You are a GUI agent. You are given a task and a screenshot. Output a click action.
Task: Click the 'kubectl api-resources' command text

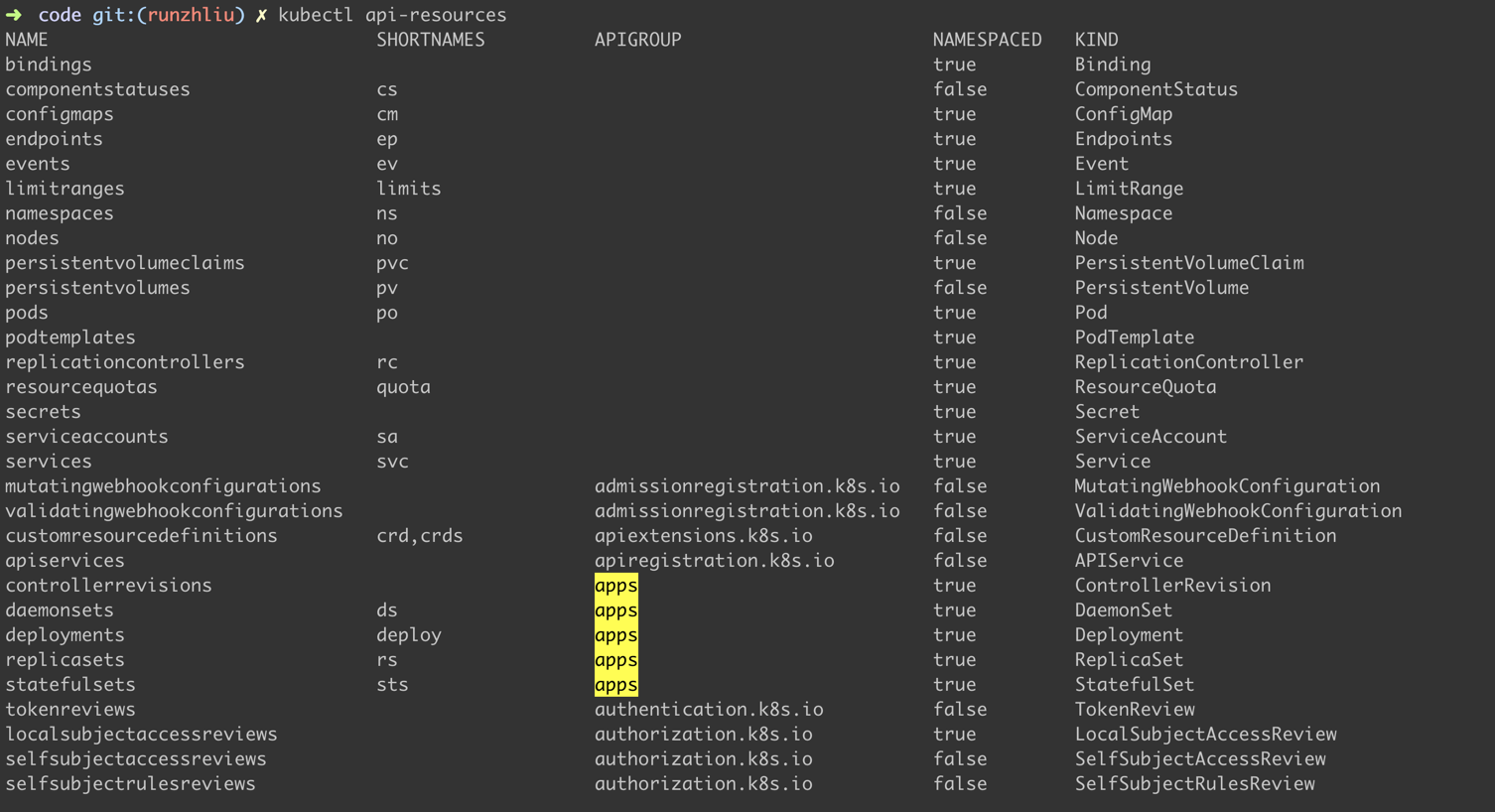point(392,15)
